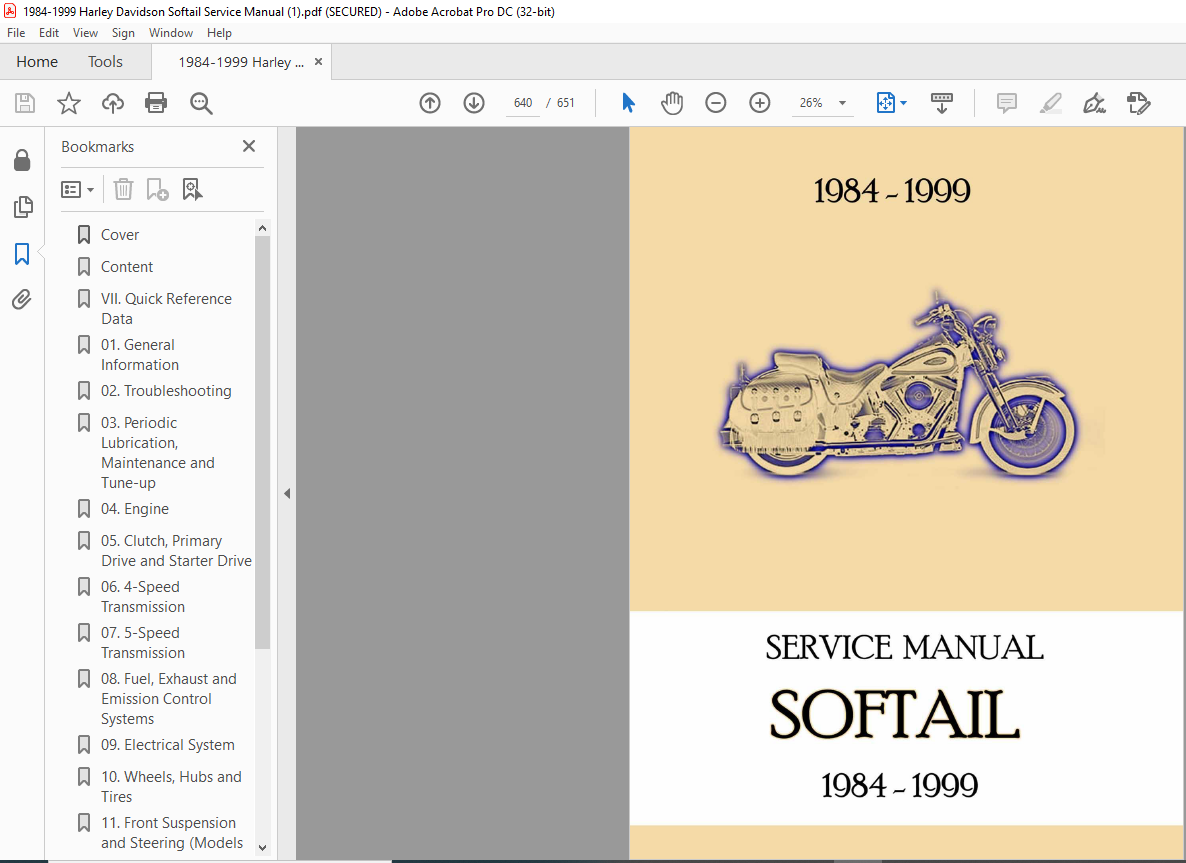Activate the Hand pan tool
1186x863 pixels.
[671, 103]
